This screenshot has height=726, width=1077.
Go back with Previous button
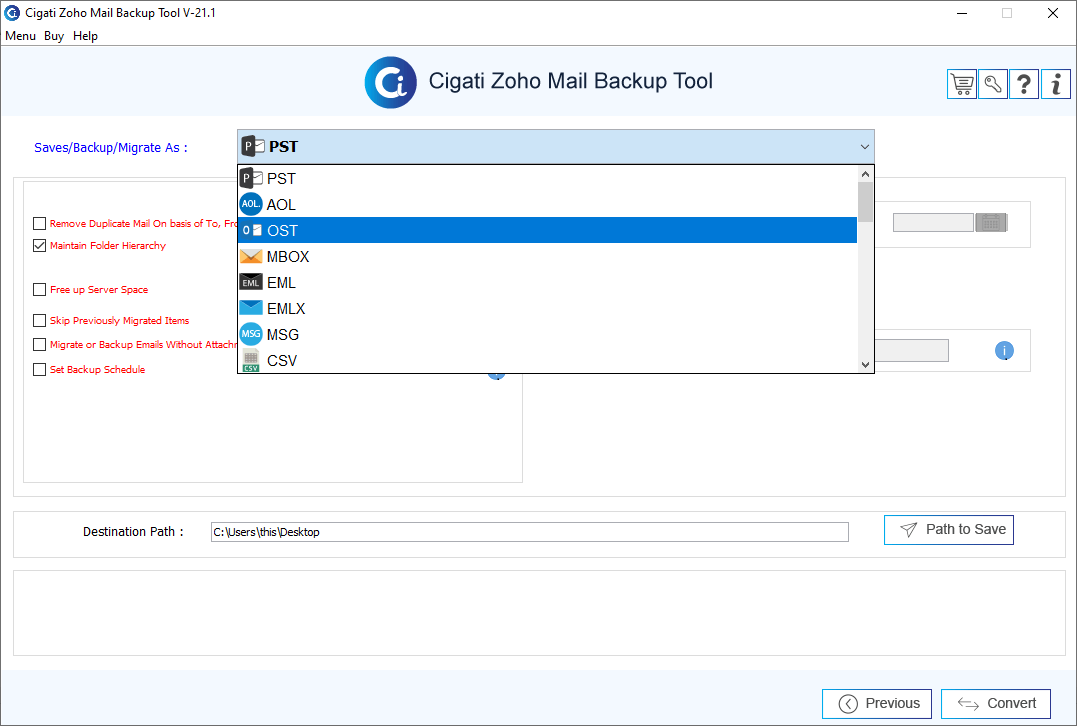(x=876, y=703)
